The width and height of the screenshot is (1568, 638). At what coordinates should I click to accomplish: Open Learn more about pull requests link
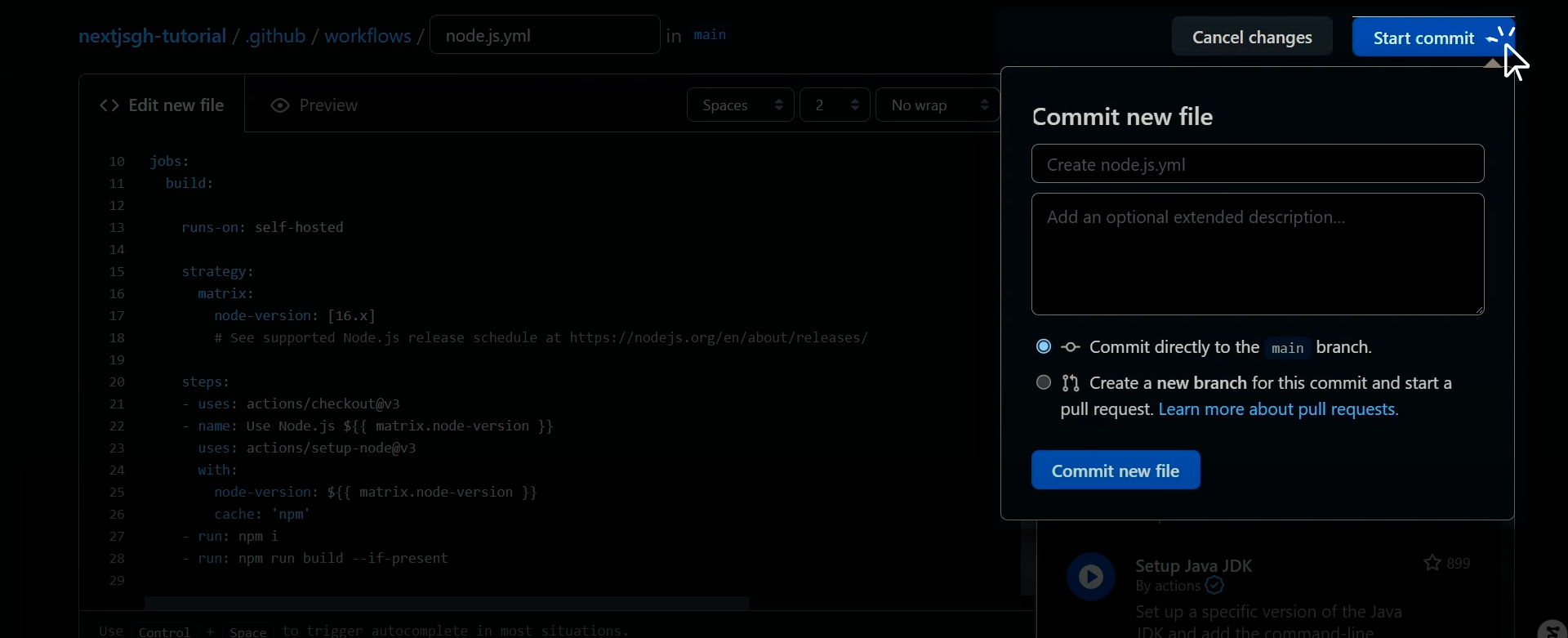coord(1278,409)
